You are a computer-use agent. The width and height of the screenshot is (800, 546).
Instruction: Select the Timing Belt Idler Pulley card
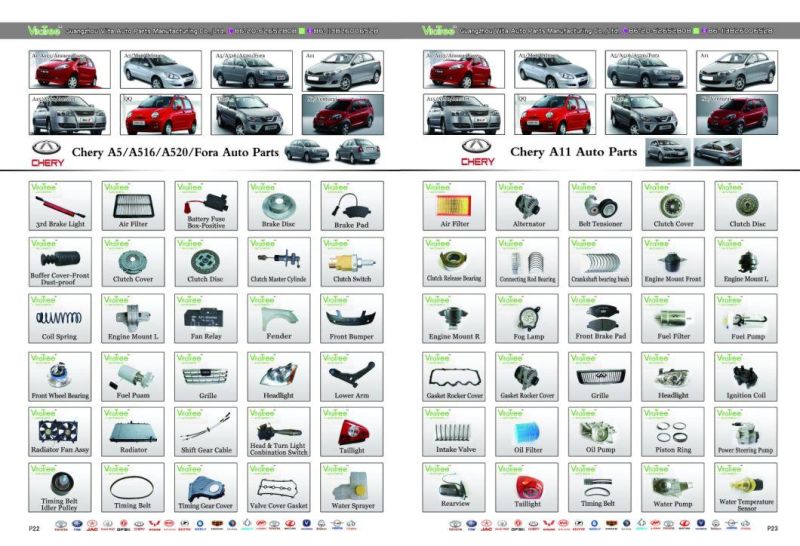pos(60,488)
